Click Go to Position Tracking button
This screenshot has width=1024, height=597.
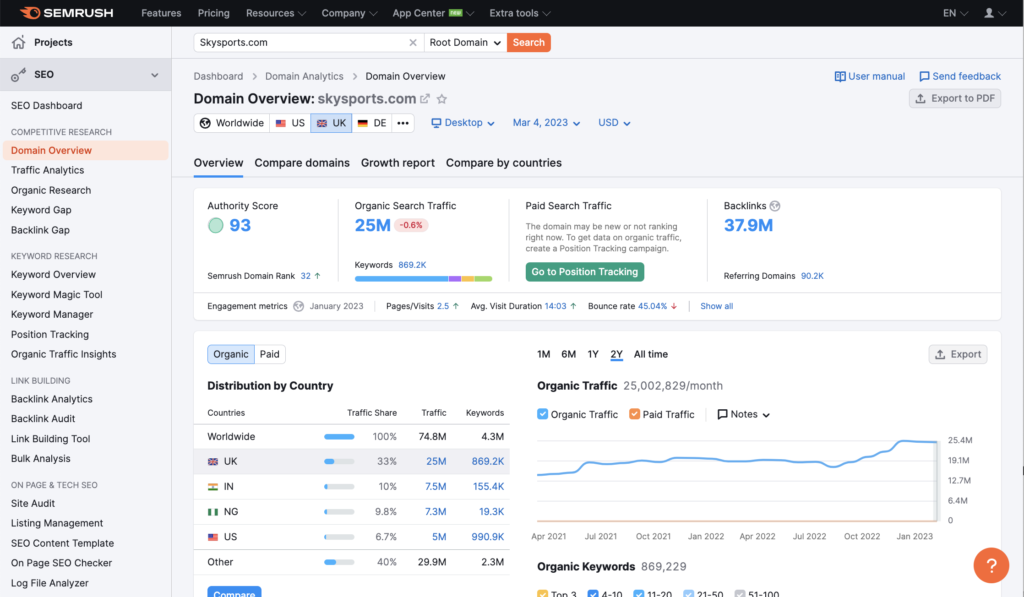[584, 272]
